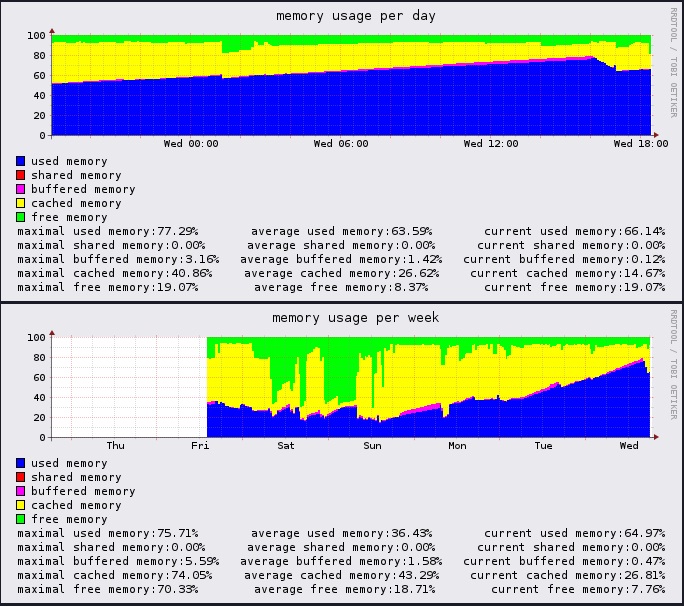Click 'average buffered memory:1.58%' value
Viewport: 684px width, 606px height.
coord(341,561)
